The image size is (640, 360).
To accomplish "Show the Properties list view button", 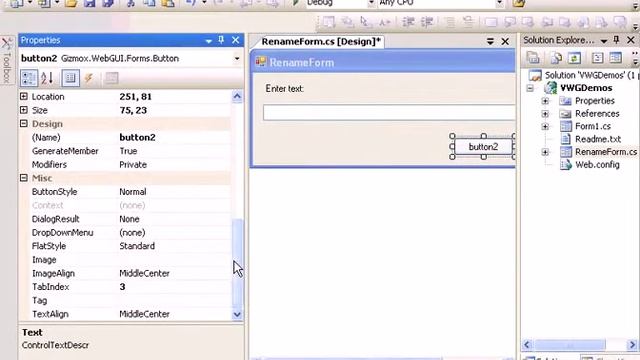I will tap(70, 78).
